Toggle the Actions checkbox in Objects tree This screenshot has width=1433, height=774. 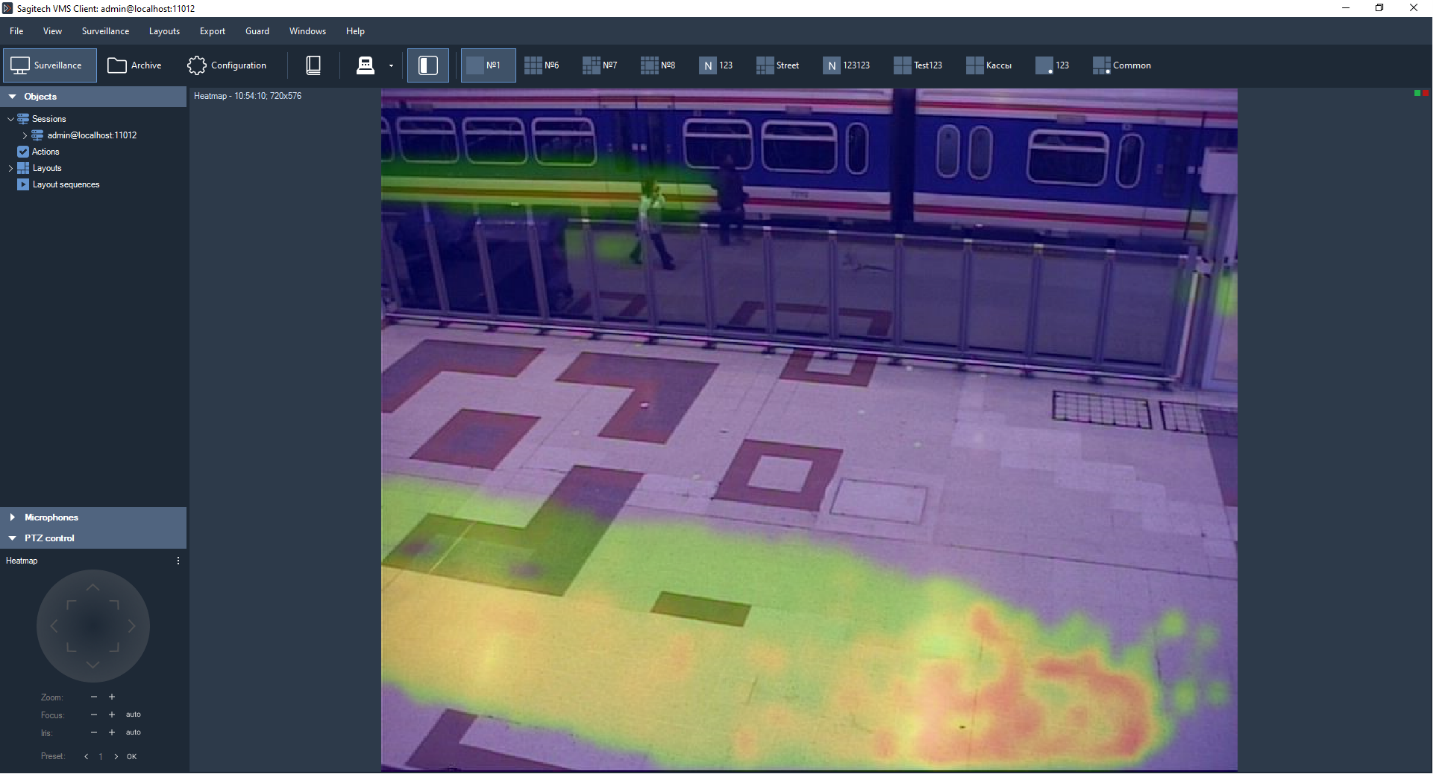pos(24,152)
